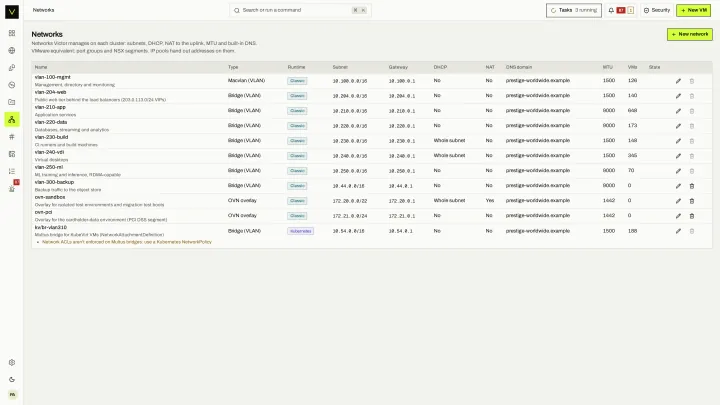This screenshot has width=720, height=405.
Task: Edit the vlan-204-web network
Action: (678, 96)
